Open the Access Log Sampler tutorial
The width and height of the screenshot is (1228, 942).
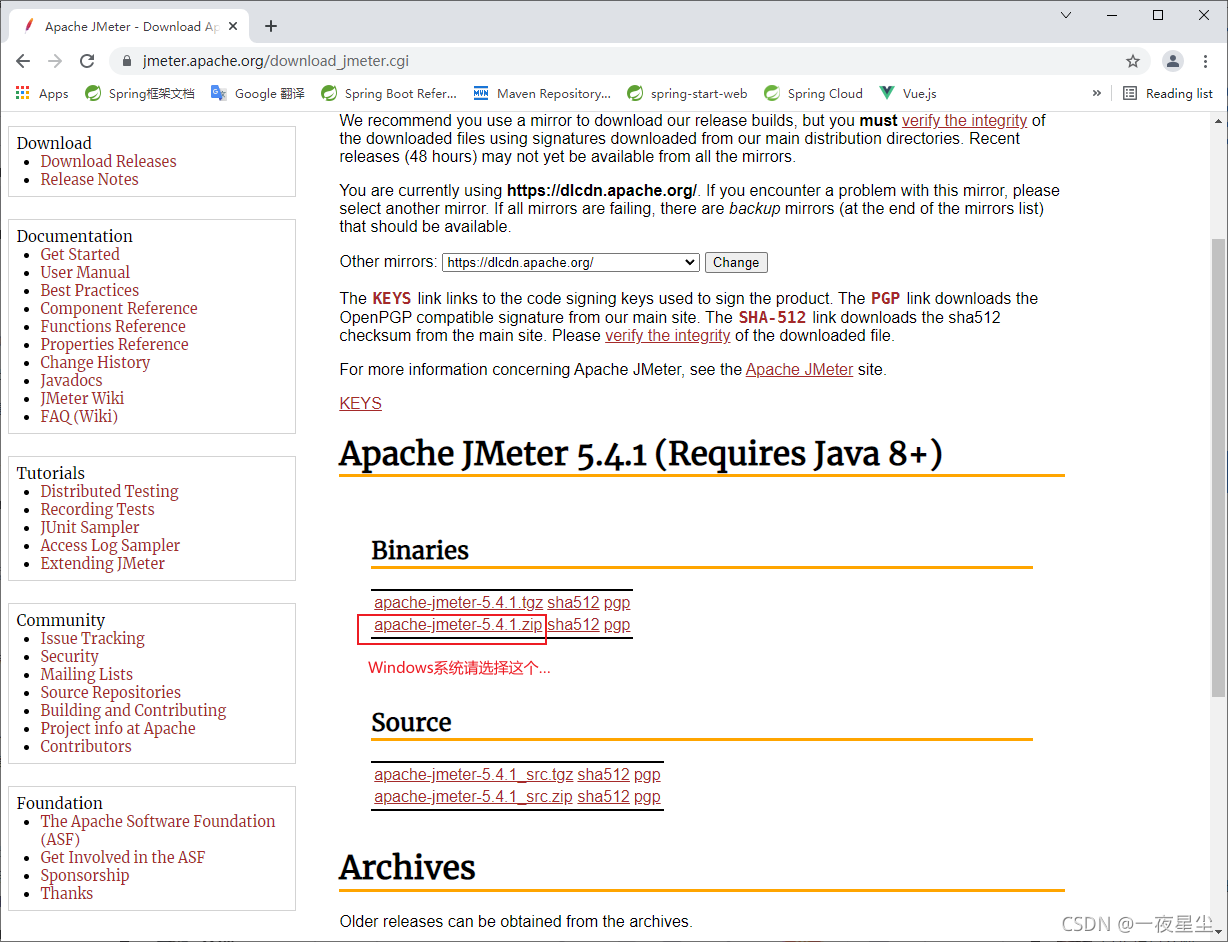(x=110, y=545)
